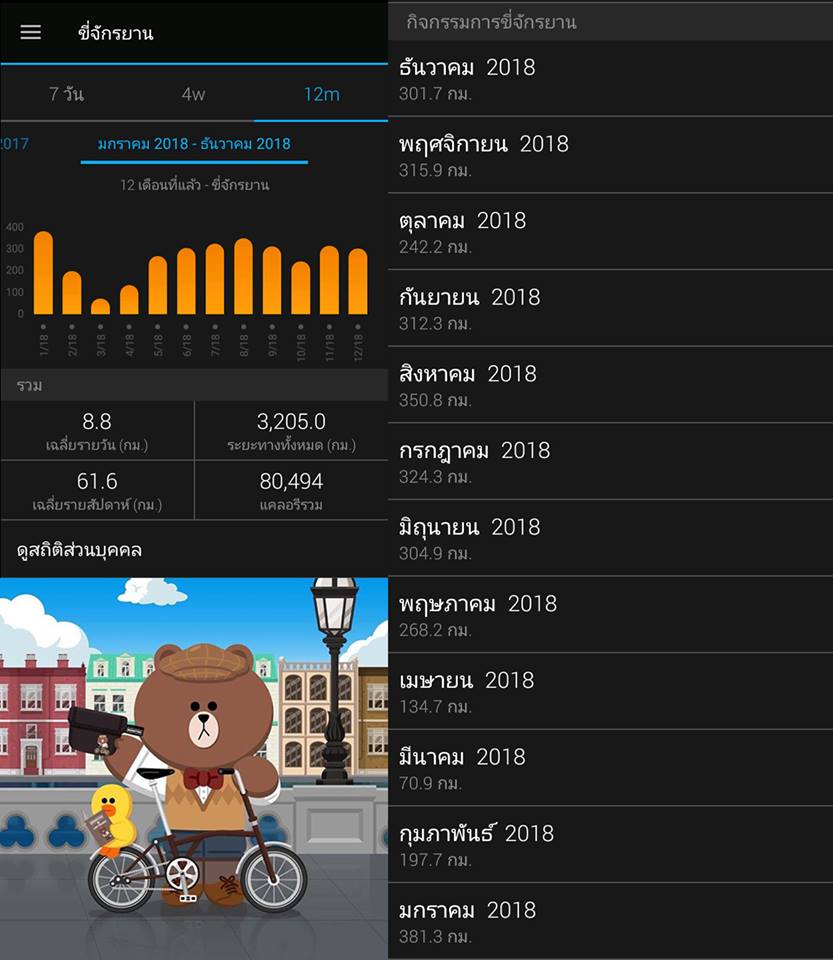Click the 61.6 weekly average value
Image resolution: width=833 pixels, height=960 pixels.
click(x=97, y=481)
